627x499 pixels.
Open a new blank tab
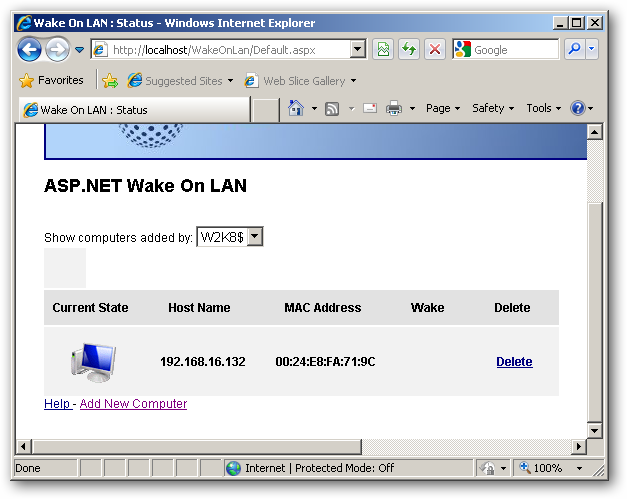tap(266, 110)
